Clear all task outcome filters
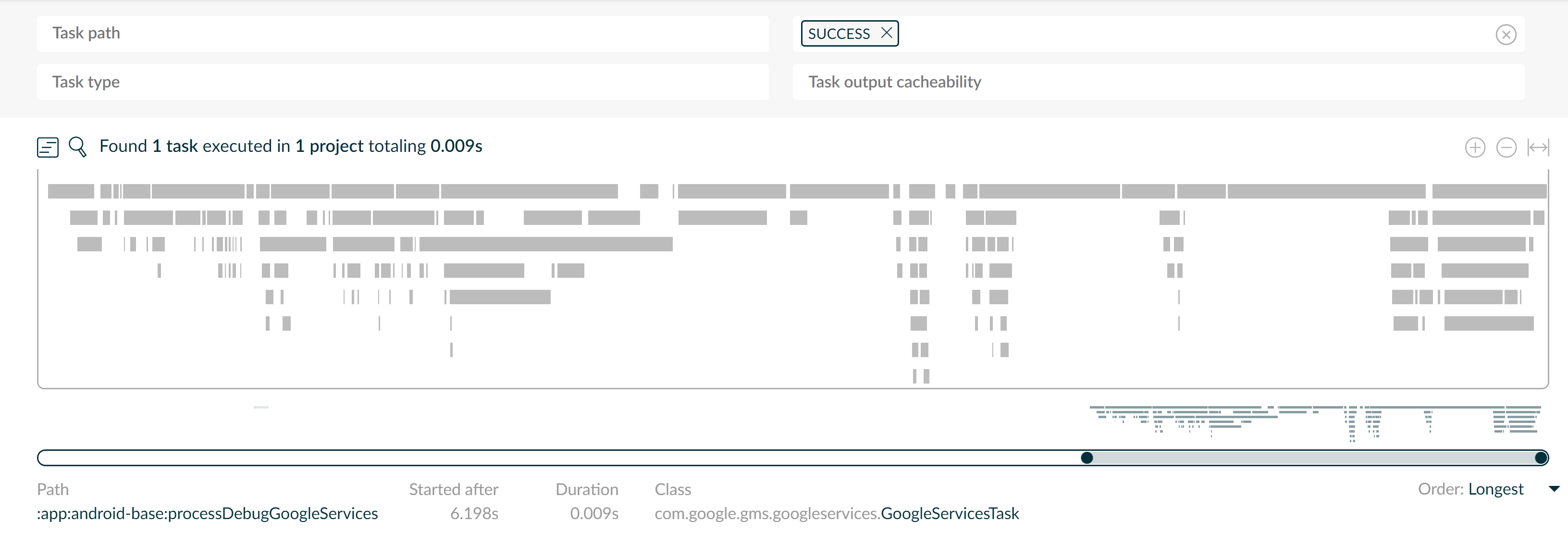The height and width of the screenshot is (546, 1568). click(x=1506, y=35)
